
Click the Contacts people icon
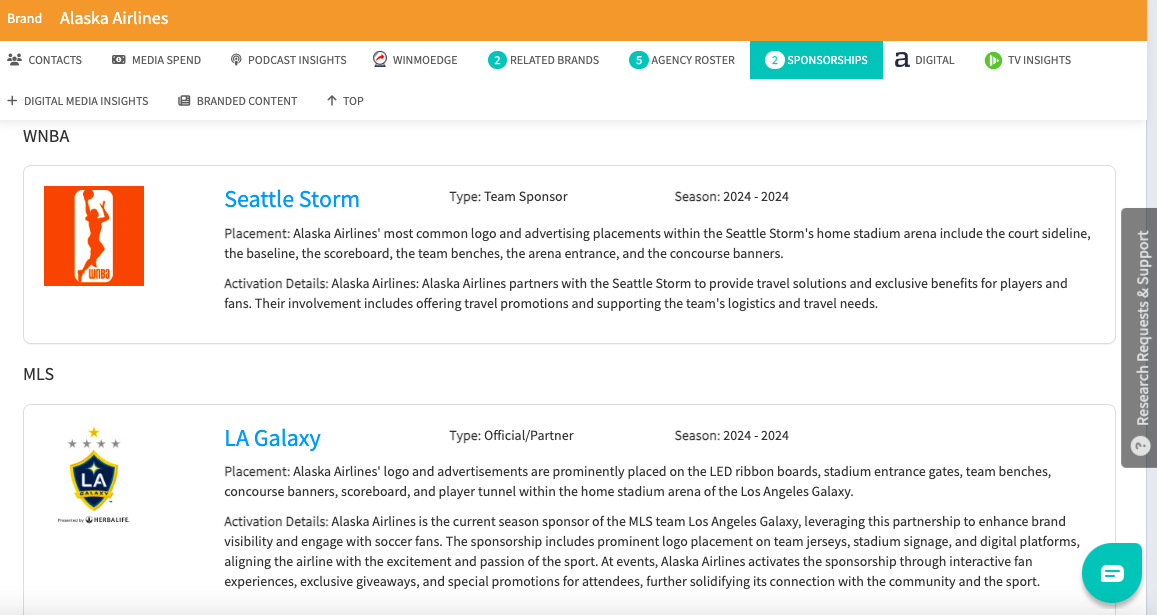pos(14,60)
